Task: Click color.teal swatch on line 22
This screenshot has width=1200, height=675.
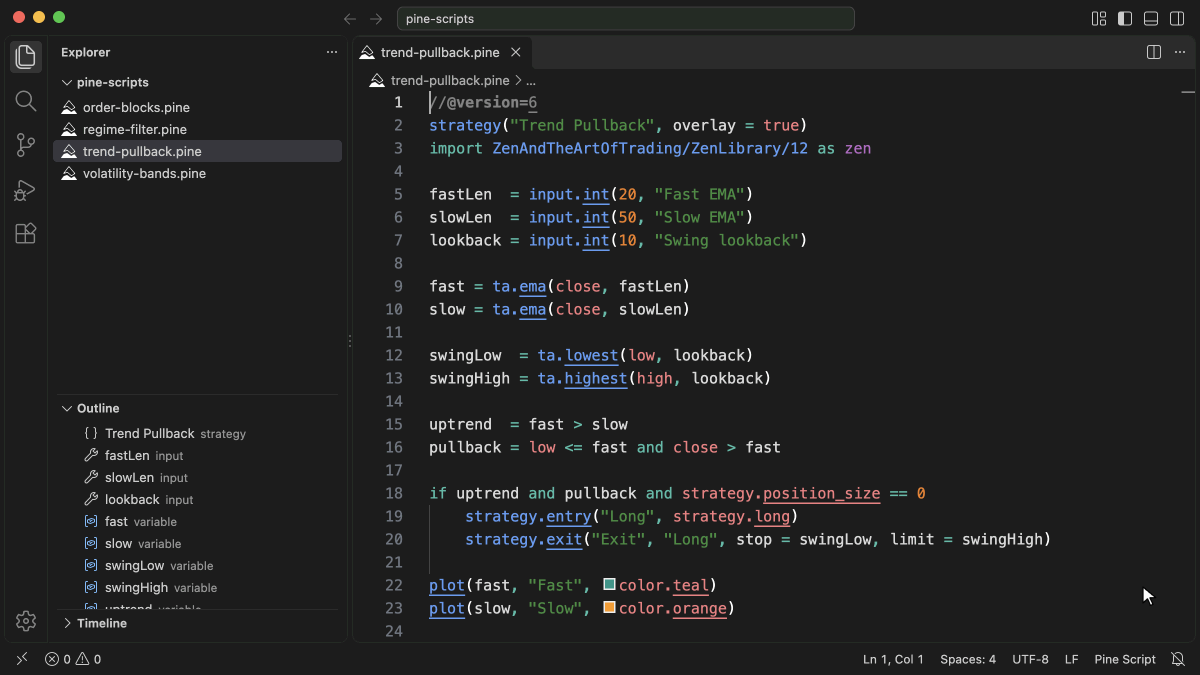Action: coord(609,584)
